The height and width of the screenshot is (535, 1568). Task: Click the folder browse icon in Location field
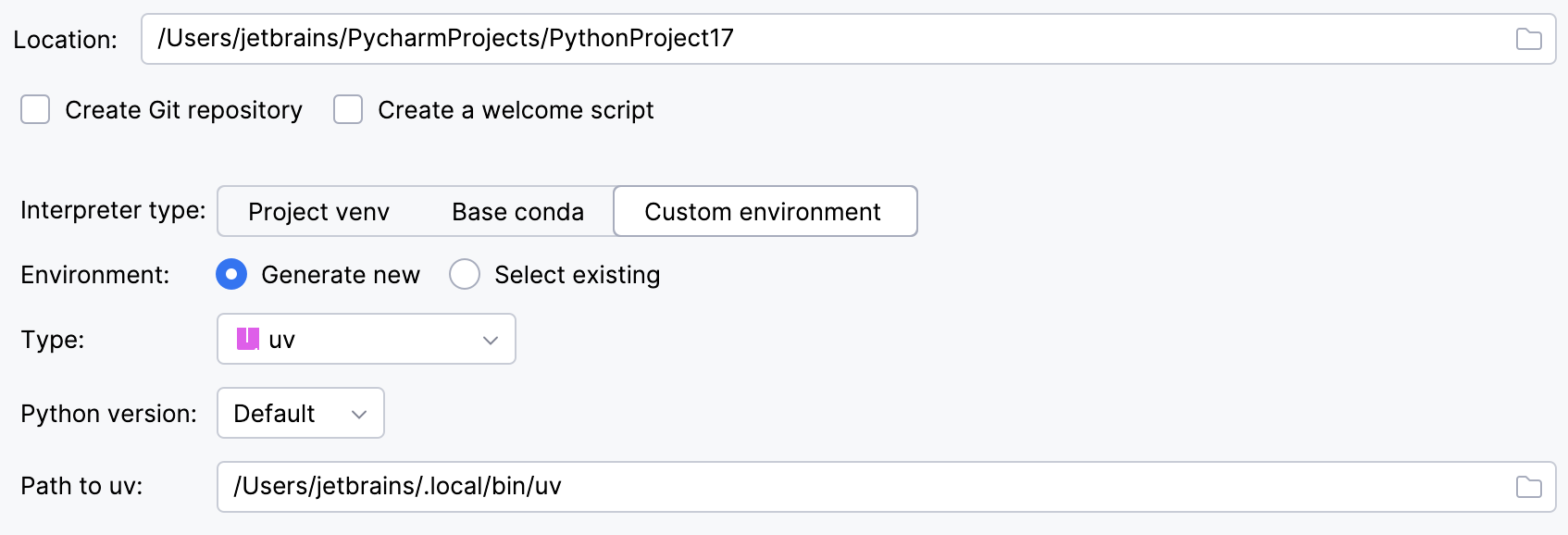click(x=1528, y=39)
